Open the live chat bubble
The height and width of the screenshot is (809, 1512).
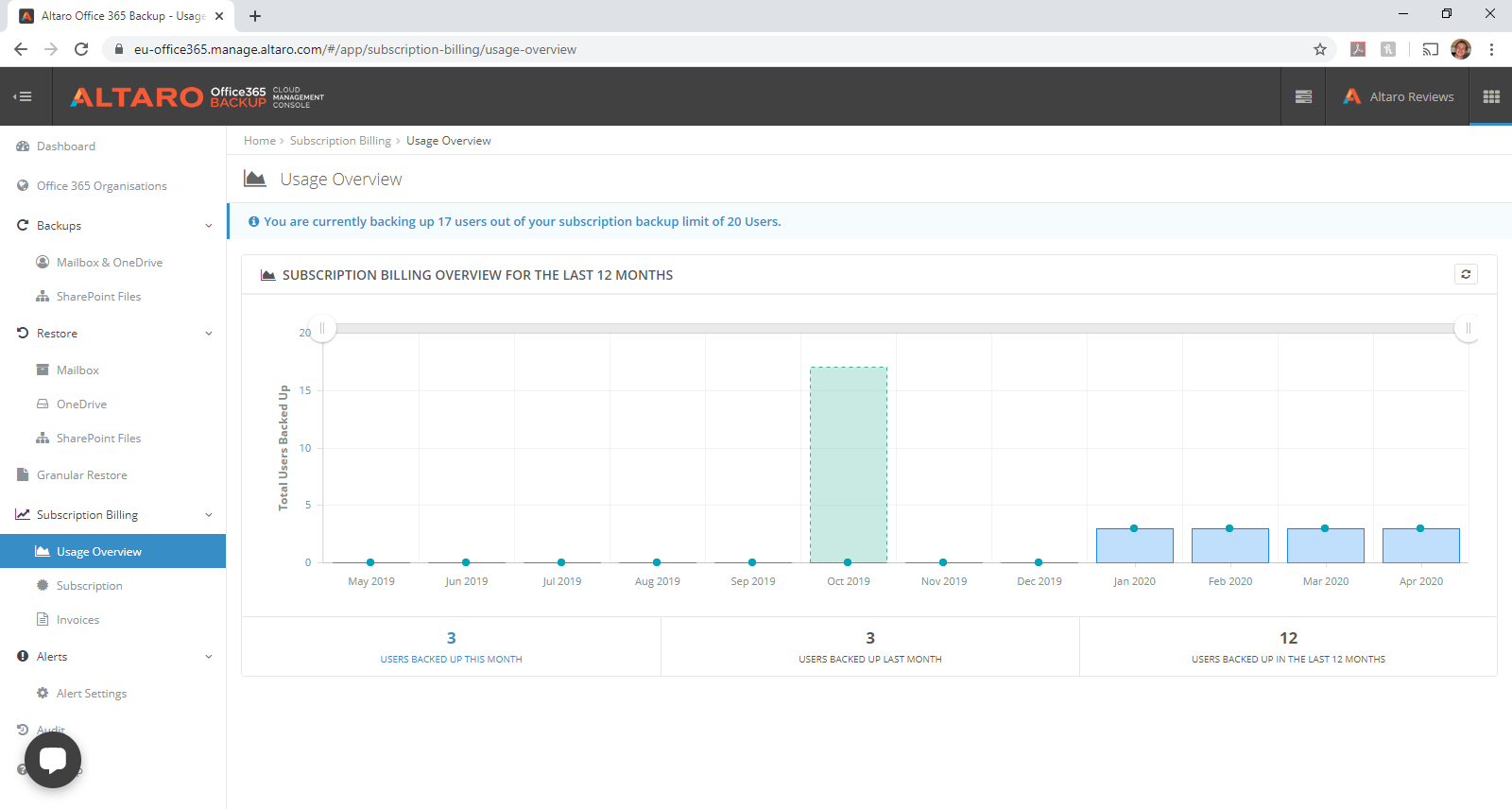[x=53, y=760]
